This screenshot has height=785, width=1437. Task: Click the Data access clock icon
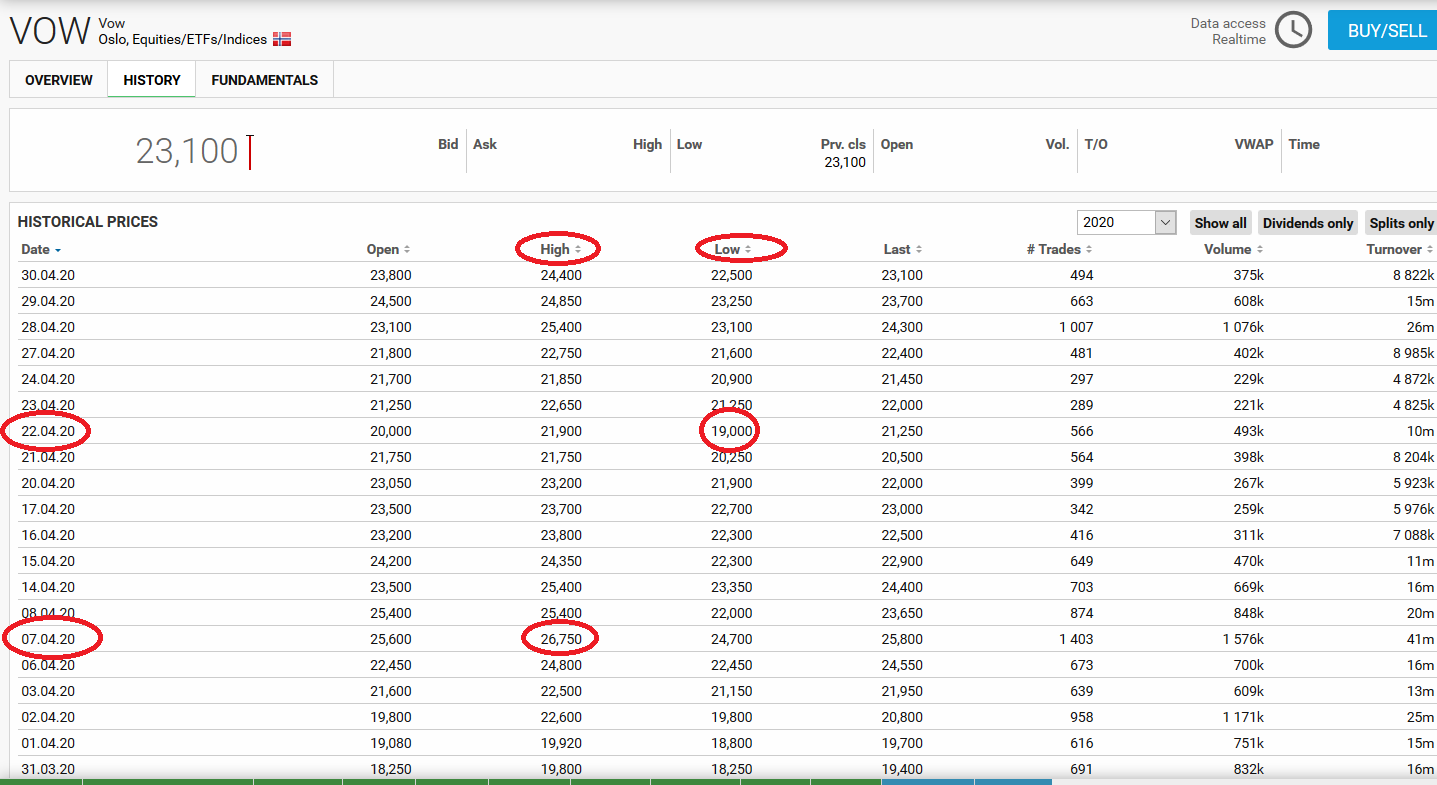click(x=1293, y=30)
